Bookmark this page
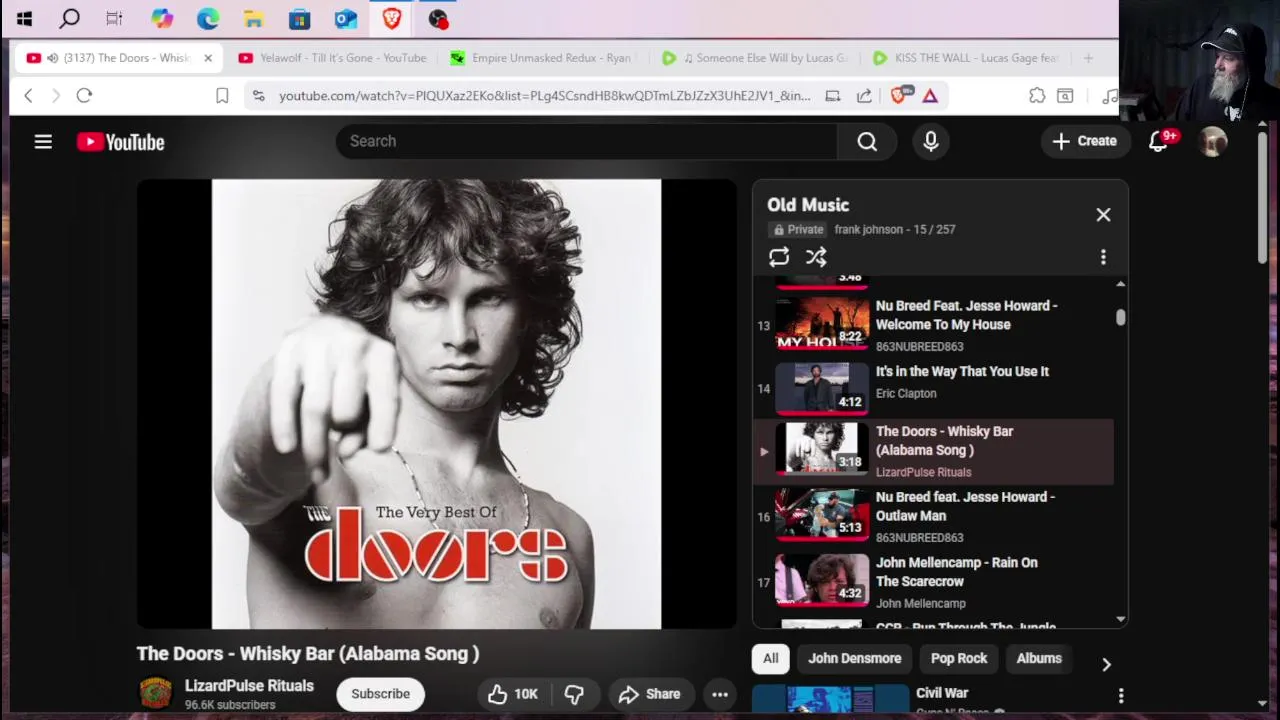This screenshot has width=1280, height=720. point(222,95)
